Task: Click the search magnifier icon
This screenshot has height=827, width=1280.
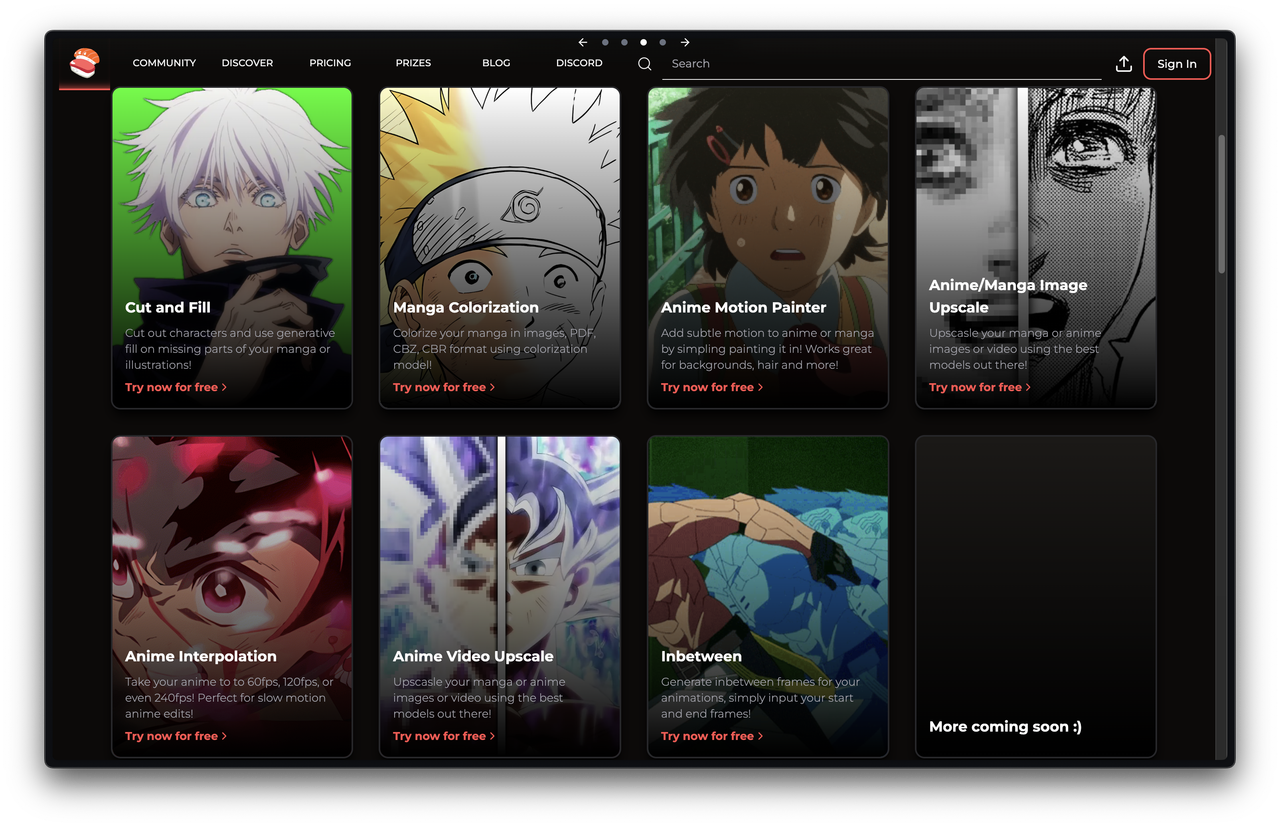Action: pos(645,64)
